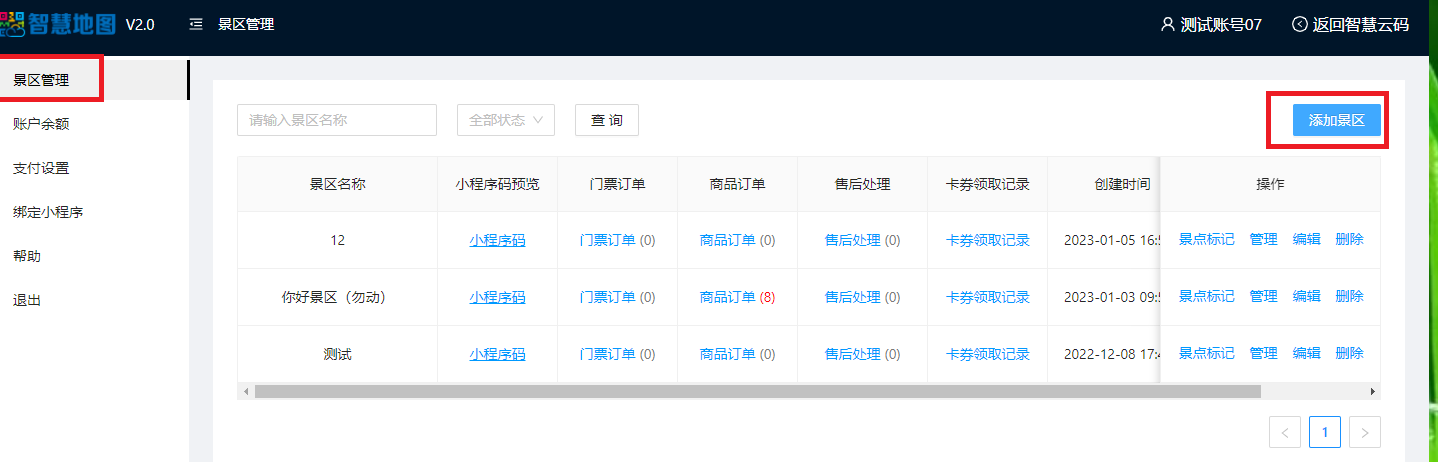Select 账户余额 in the sidebar menu

point(41,124)
